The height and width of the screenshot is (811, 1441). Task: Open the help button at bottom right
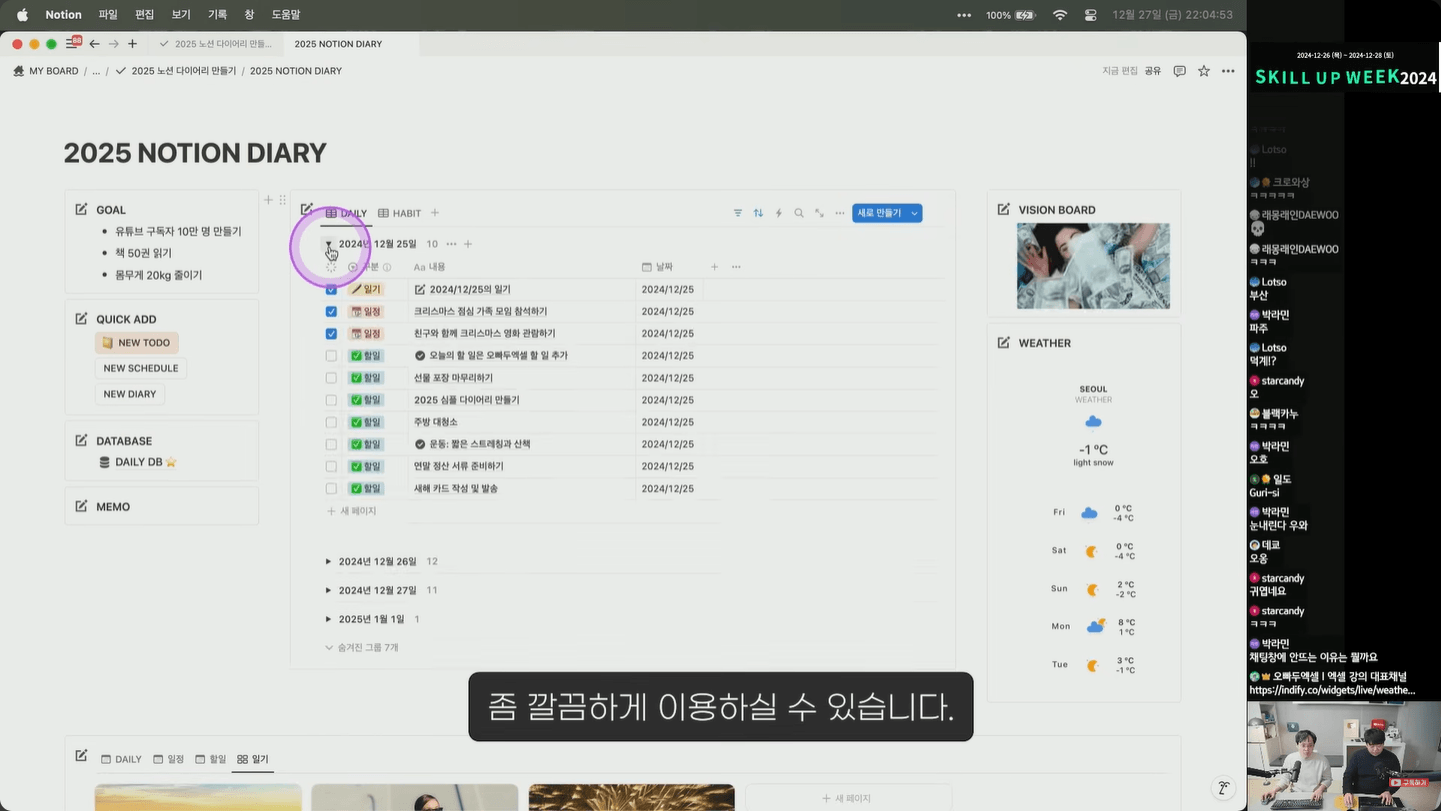point(1223,788)
